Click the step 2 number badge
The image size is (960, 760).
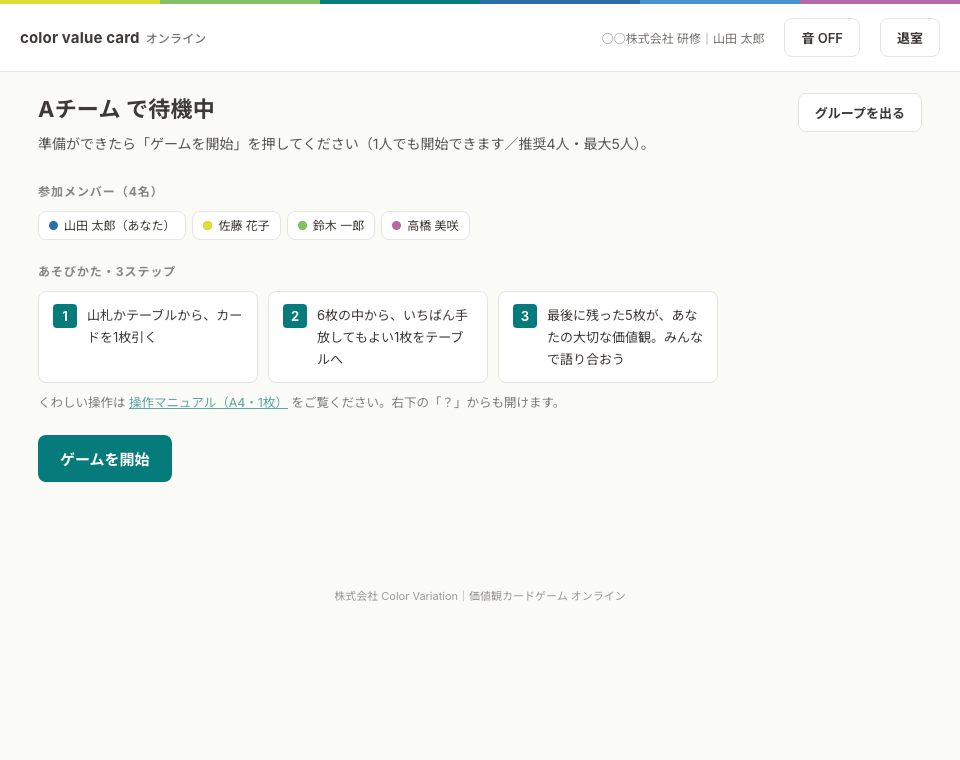point(295,316)
